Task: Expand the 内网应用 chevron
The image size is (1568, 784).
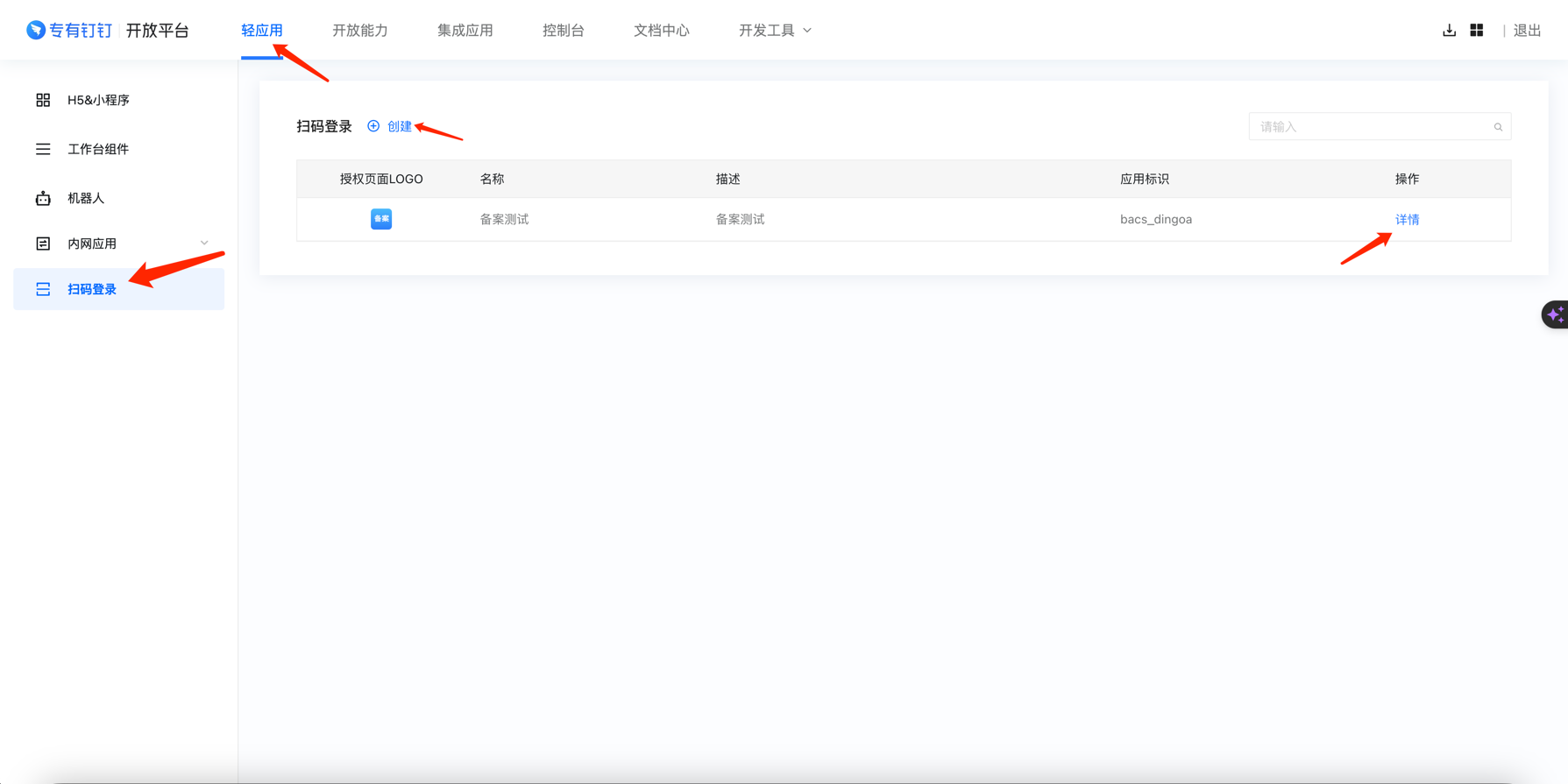Action: click(204, 244)
